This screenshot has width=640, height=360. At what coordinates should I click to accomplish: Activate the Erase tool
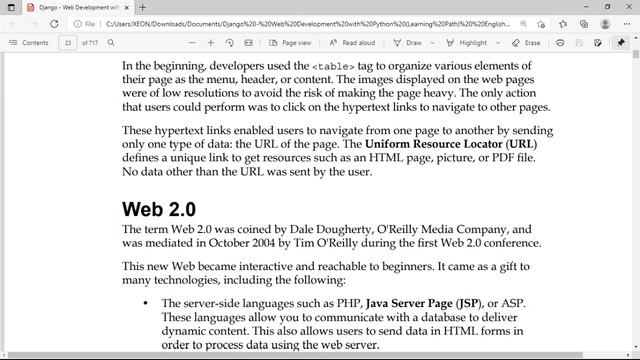526,43
